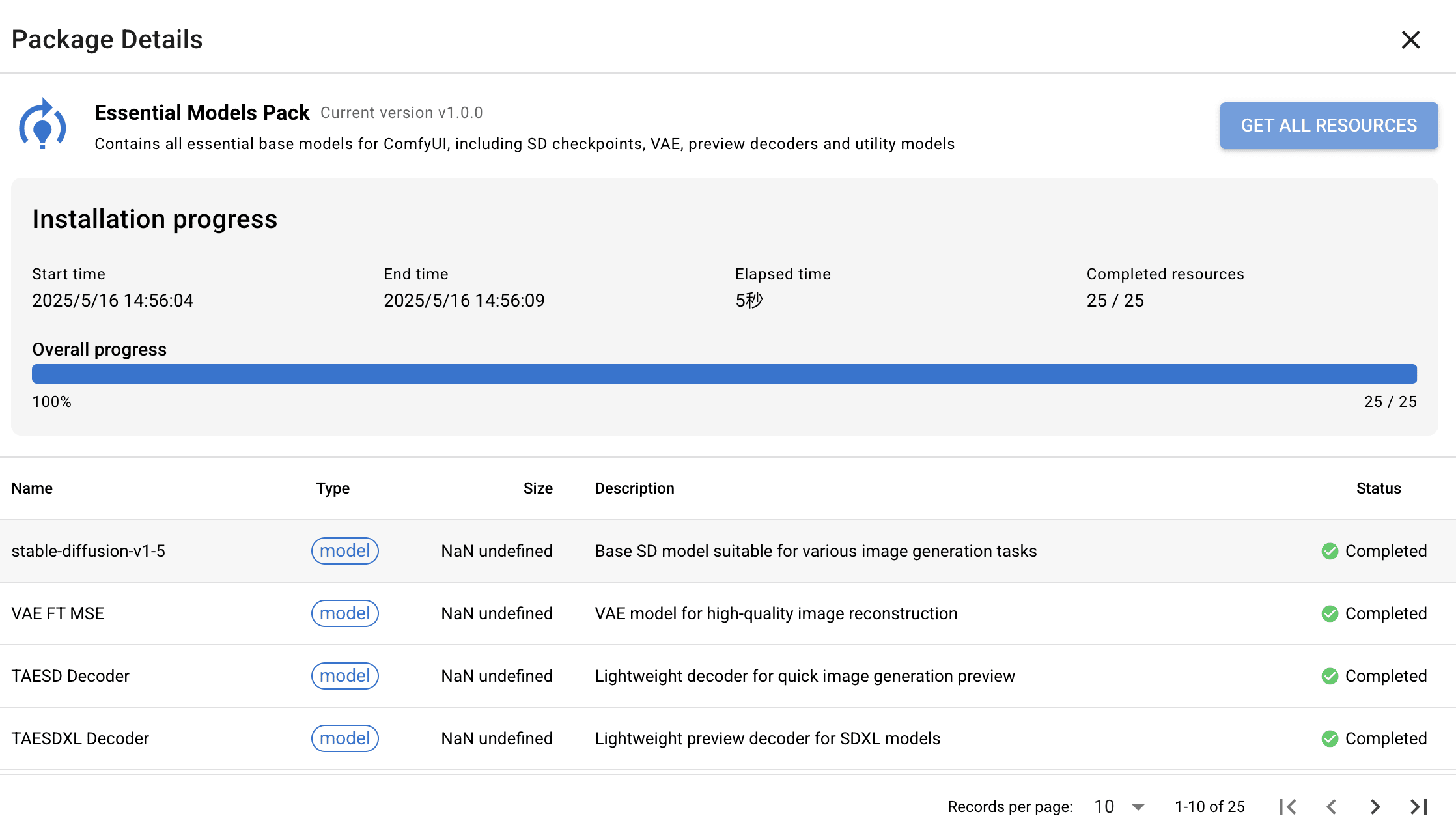
Task: Click the Completed check icon for VAE FT MSE
Action: [x=1330, y=613]
